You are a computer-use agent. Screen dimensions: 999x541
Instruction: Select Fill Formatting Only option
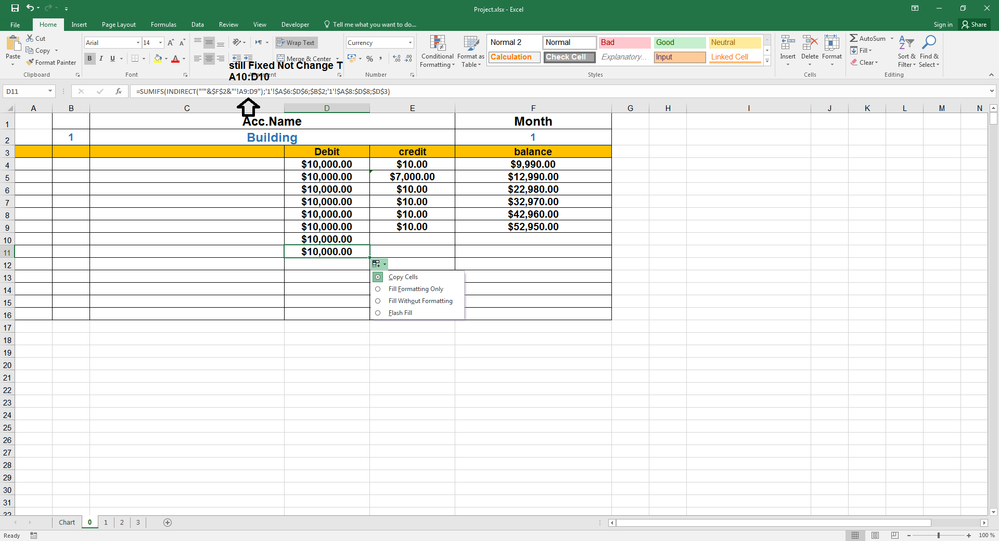[416, 289]
